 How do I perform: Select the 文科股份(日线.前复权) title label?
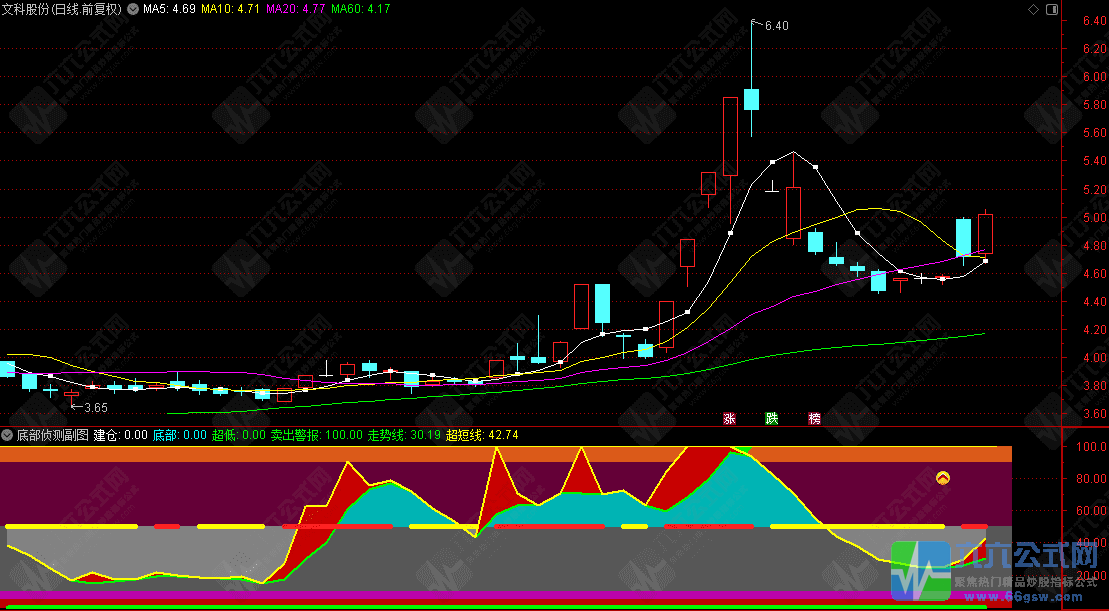[x=62, y=10]
